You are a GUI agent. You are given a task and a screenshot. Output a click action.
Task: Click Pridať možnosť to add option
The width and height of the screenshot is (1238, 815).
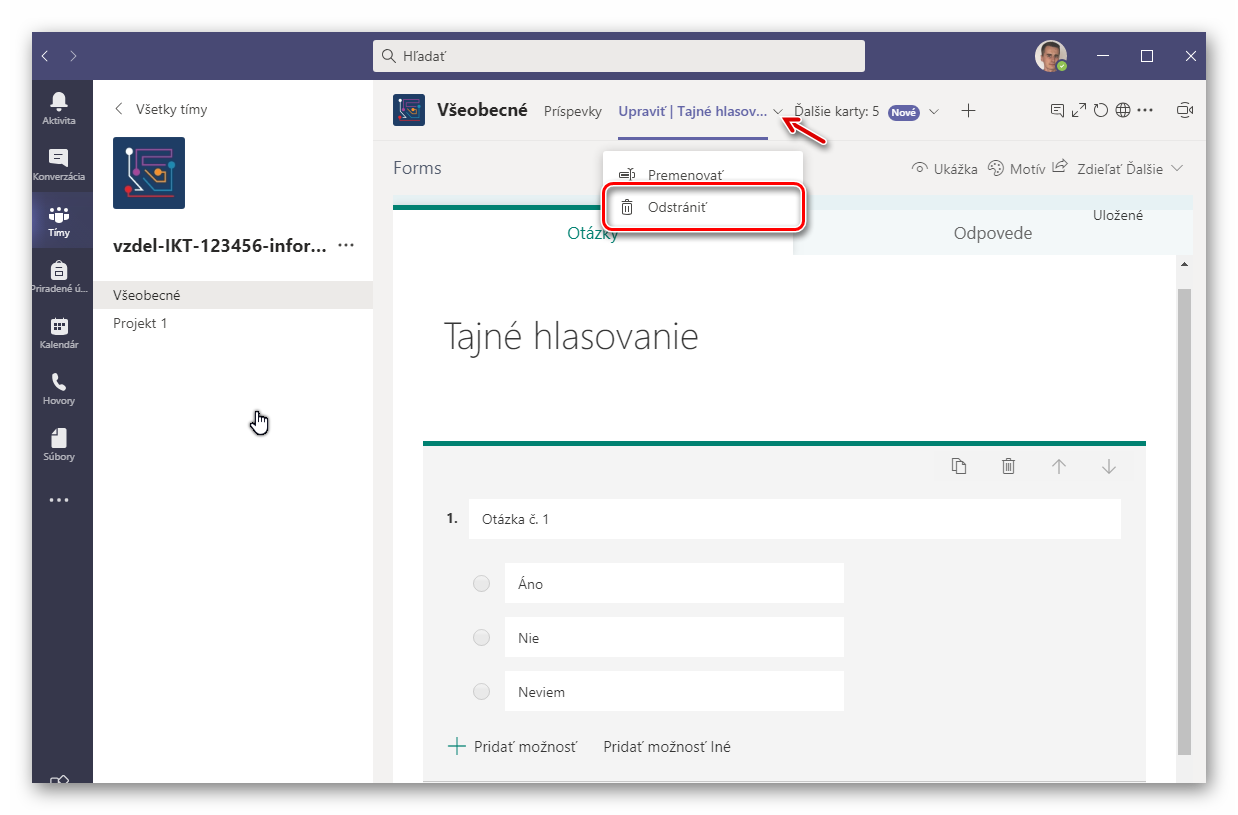click(513, 746)
